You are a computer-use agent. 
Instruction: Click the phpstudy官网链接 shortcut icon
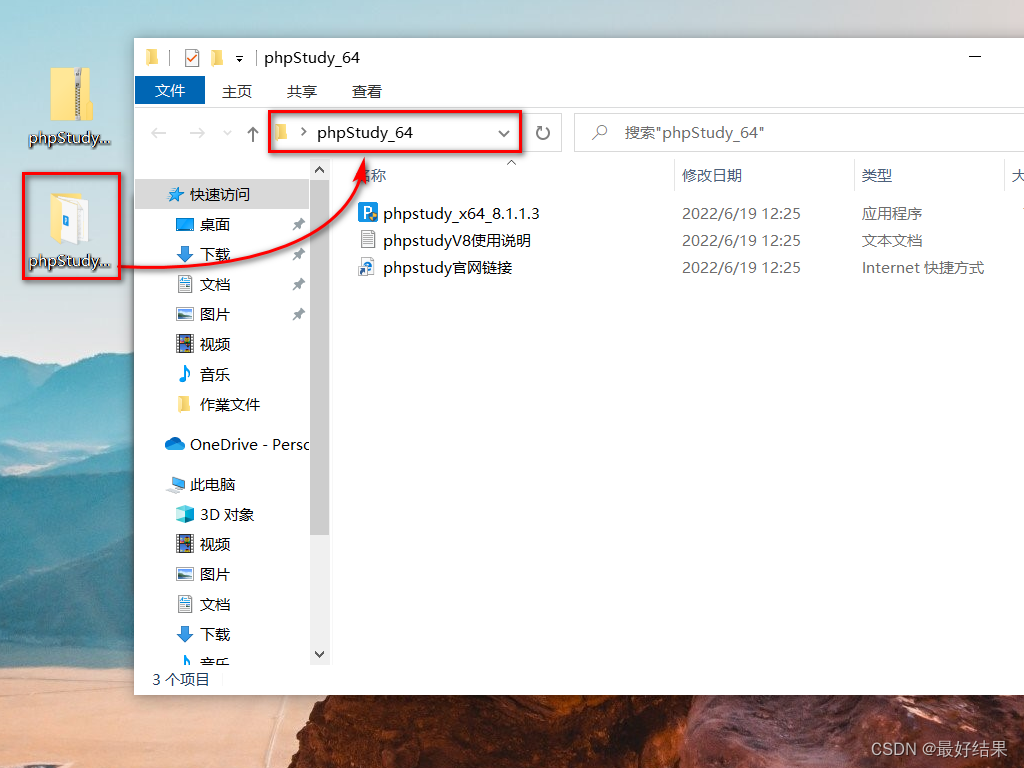366,267
